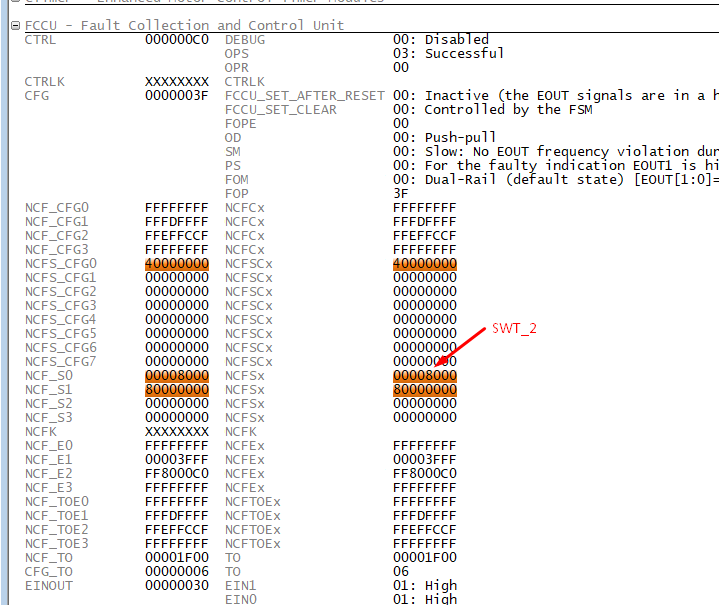The image size is (719, 605).
Task: Select the DEBUG field value Disabled
Action: coord(441,40)
